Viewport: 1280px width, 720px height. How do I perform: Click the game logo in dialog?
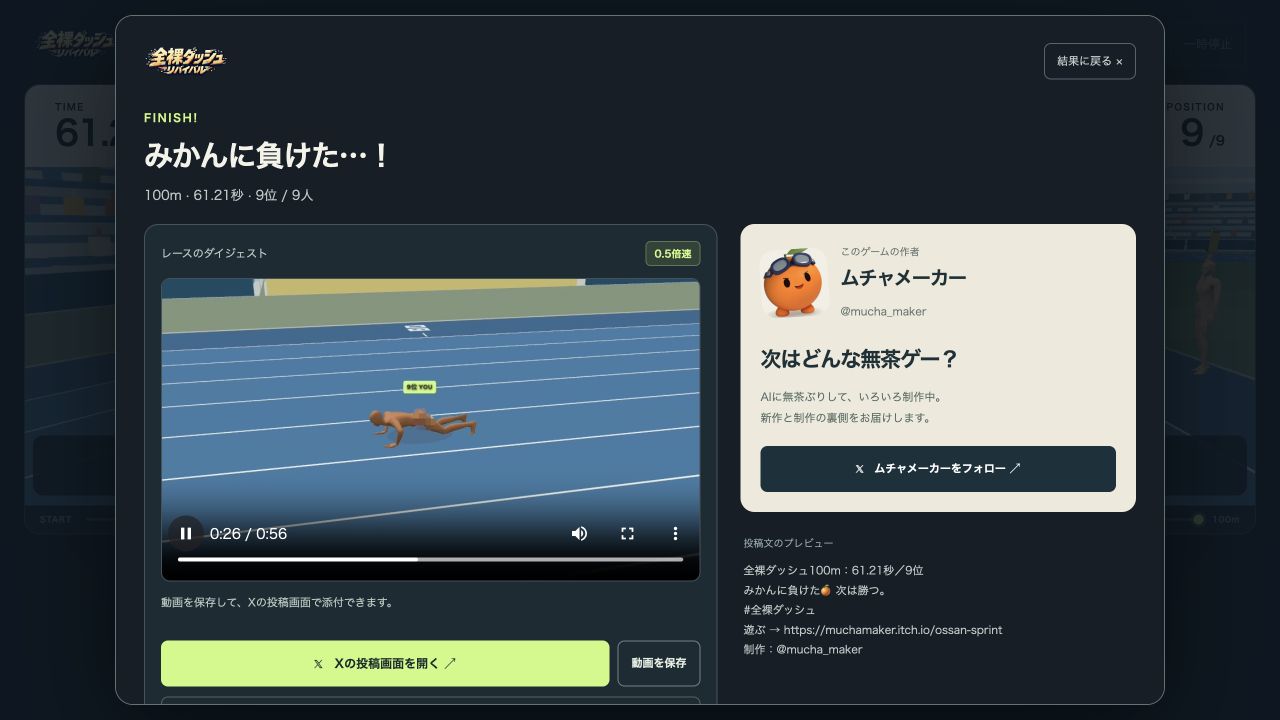pyautogui.click(x=186, y=61)
